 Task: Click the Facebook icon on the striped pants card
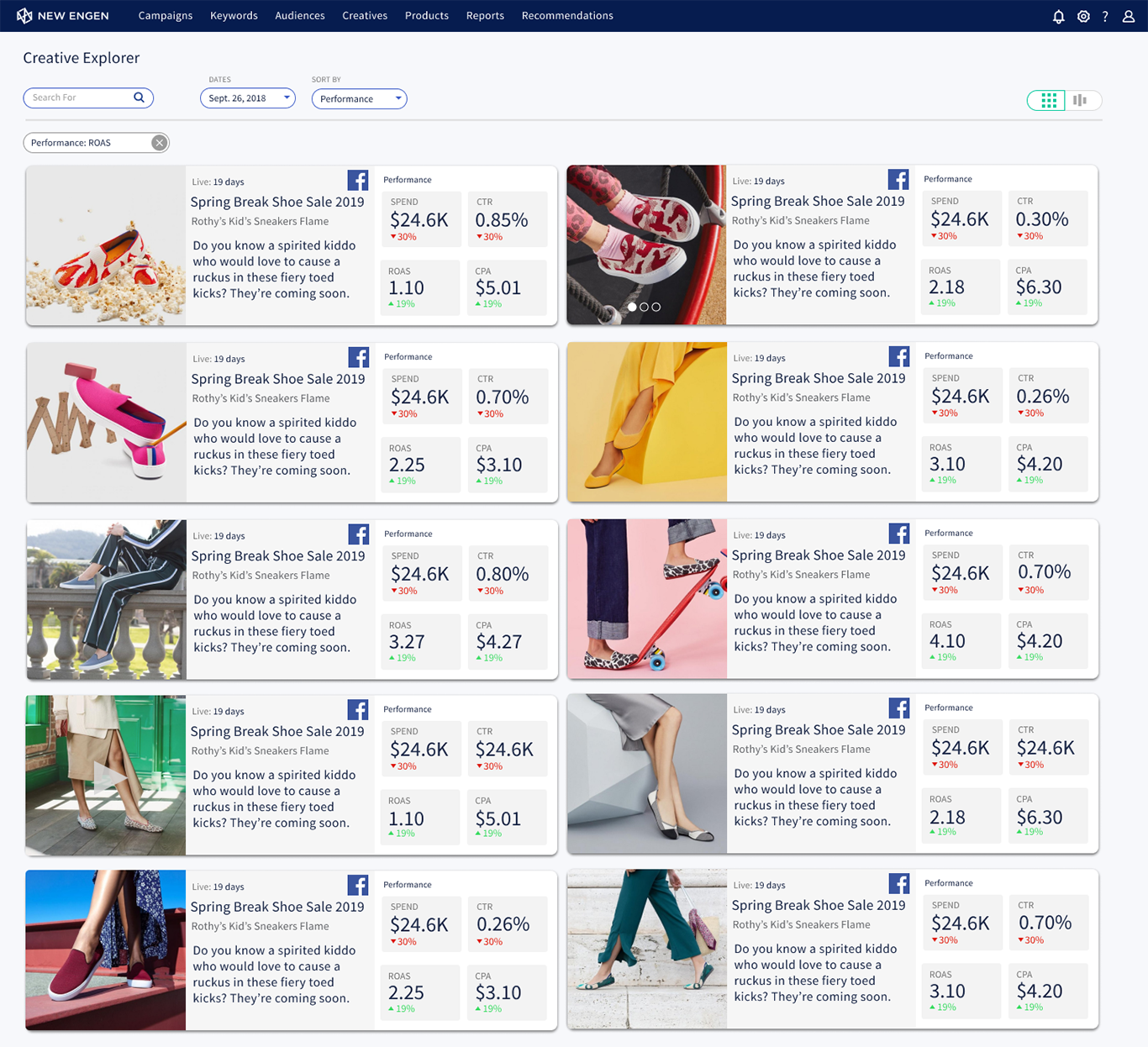coord(359,535)
